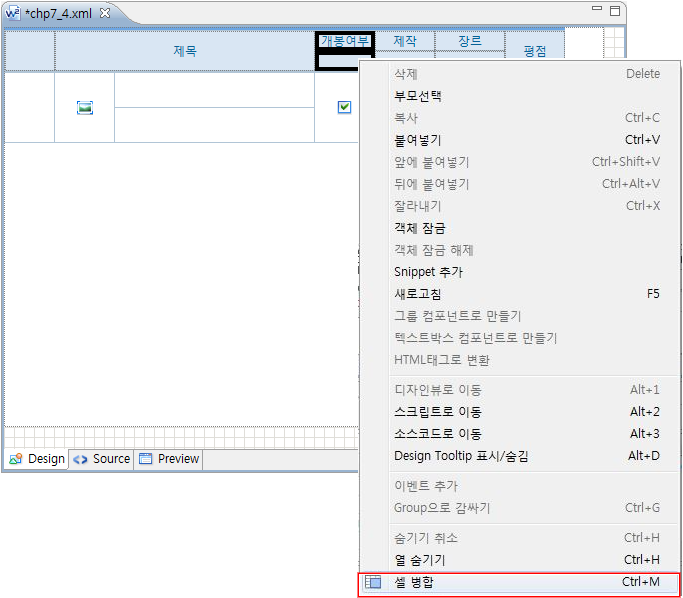Select 새로고침 to refresh
This screenshot has width=683, height=598.
tap(418, 294)
